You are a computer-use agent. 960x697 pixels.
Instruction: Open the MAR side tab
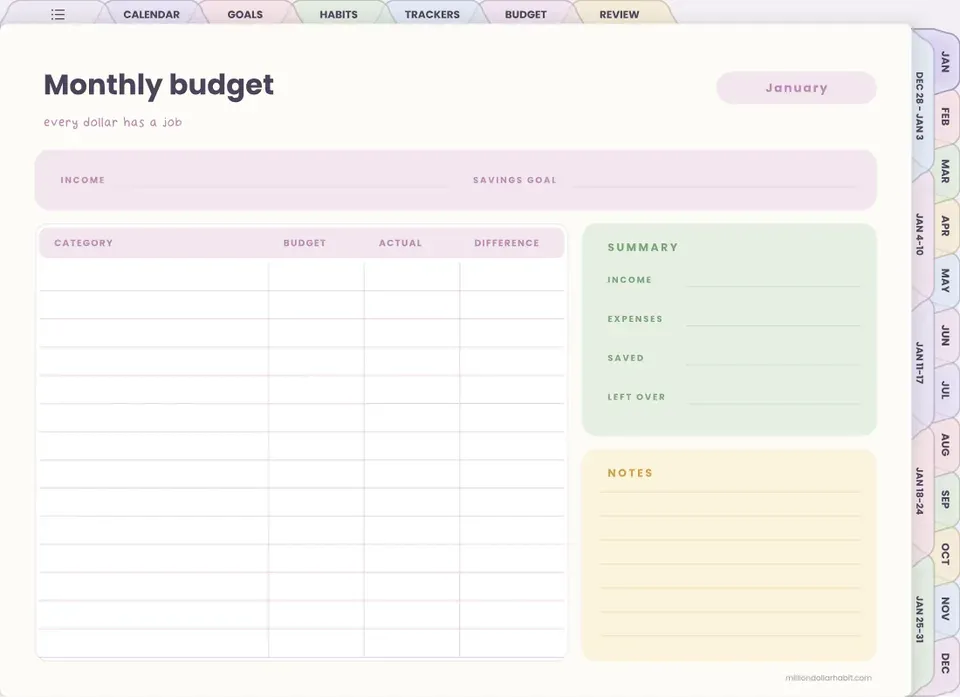(945, 171)
